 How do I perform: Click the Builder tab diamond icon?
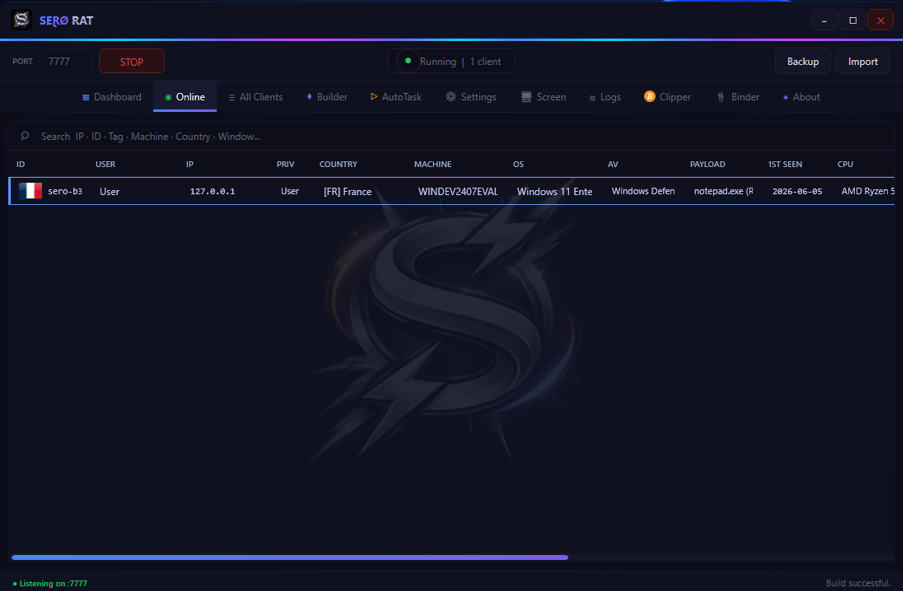pos(309,97)
